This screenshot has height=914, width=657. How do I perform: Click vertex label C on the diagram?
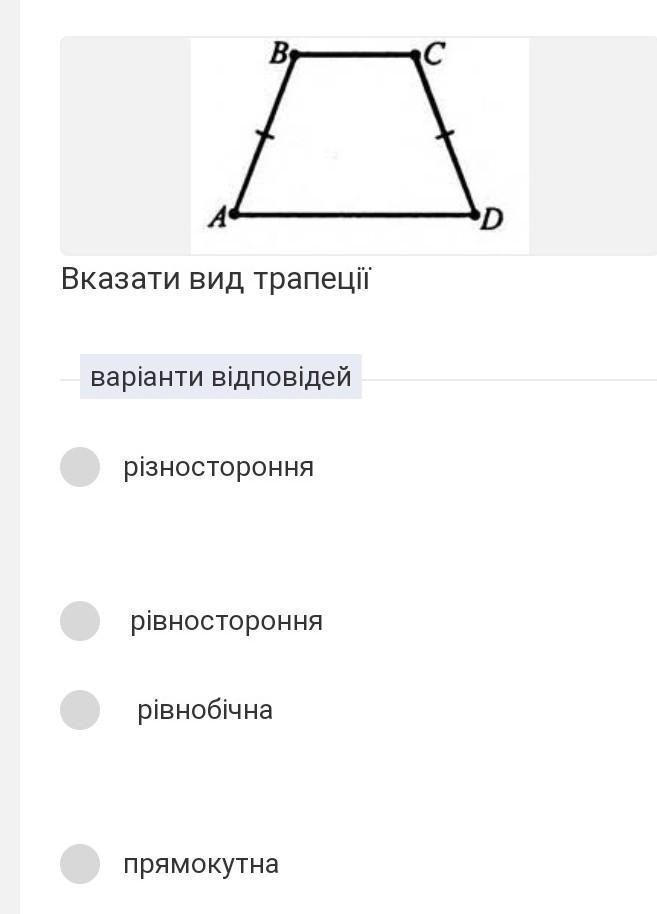tap(434, 55)
